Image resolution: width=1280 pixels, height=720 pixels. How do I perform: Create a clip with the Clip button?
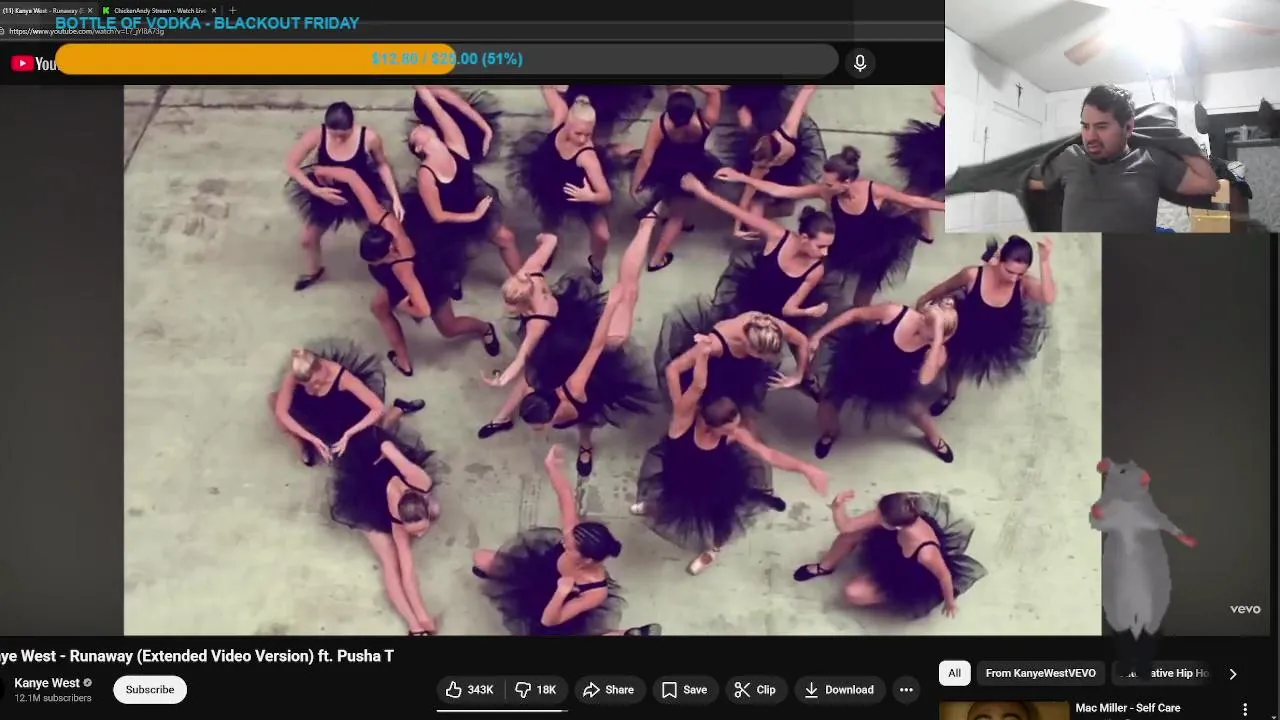pyautogui.click(x=755, y=690)
